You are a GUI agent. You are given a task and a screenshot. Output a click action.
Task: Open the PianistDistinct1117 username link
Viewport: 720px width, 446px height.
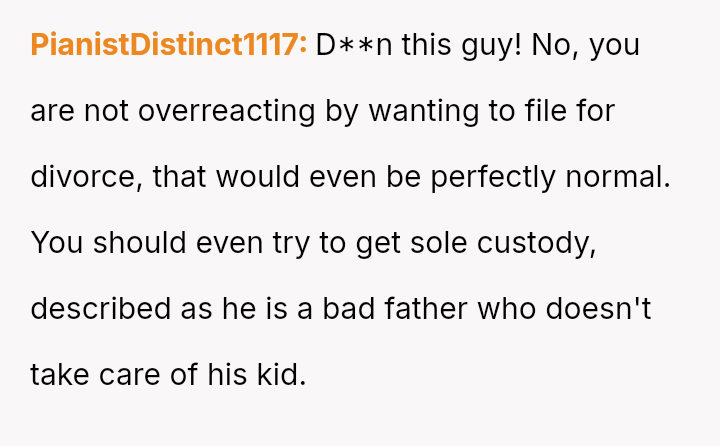[x=168, y=45]
